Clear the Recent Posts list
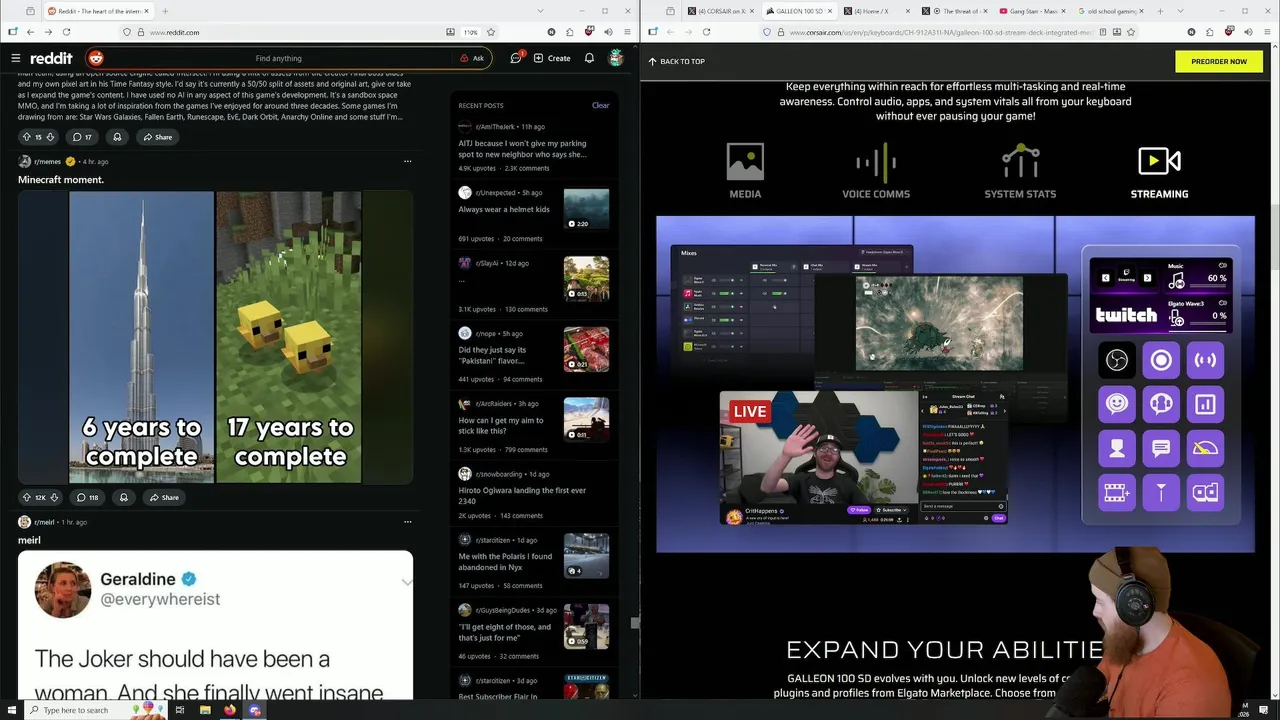The width and height of the screenshot is (1280, 720). click(x=600, y=105)
